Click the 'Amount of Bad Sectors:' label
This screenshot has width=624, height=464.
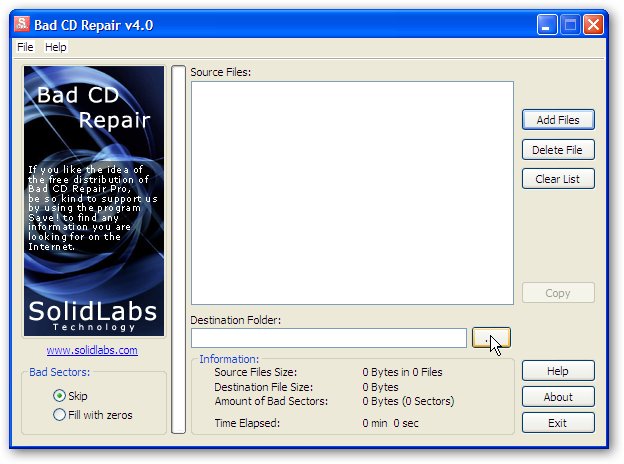pyautogui.click(x=271, y=401)
